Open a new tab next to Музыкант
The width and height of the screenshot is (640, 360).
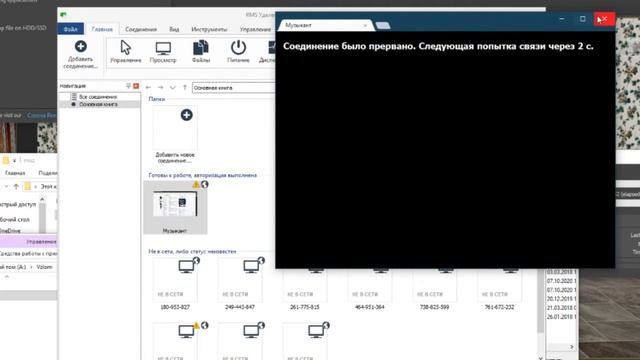click(383, 26)
